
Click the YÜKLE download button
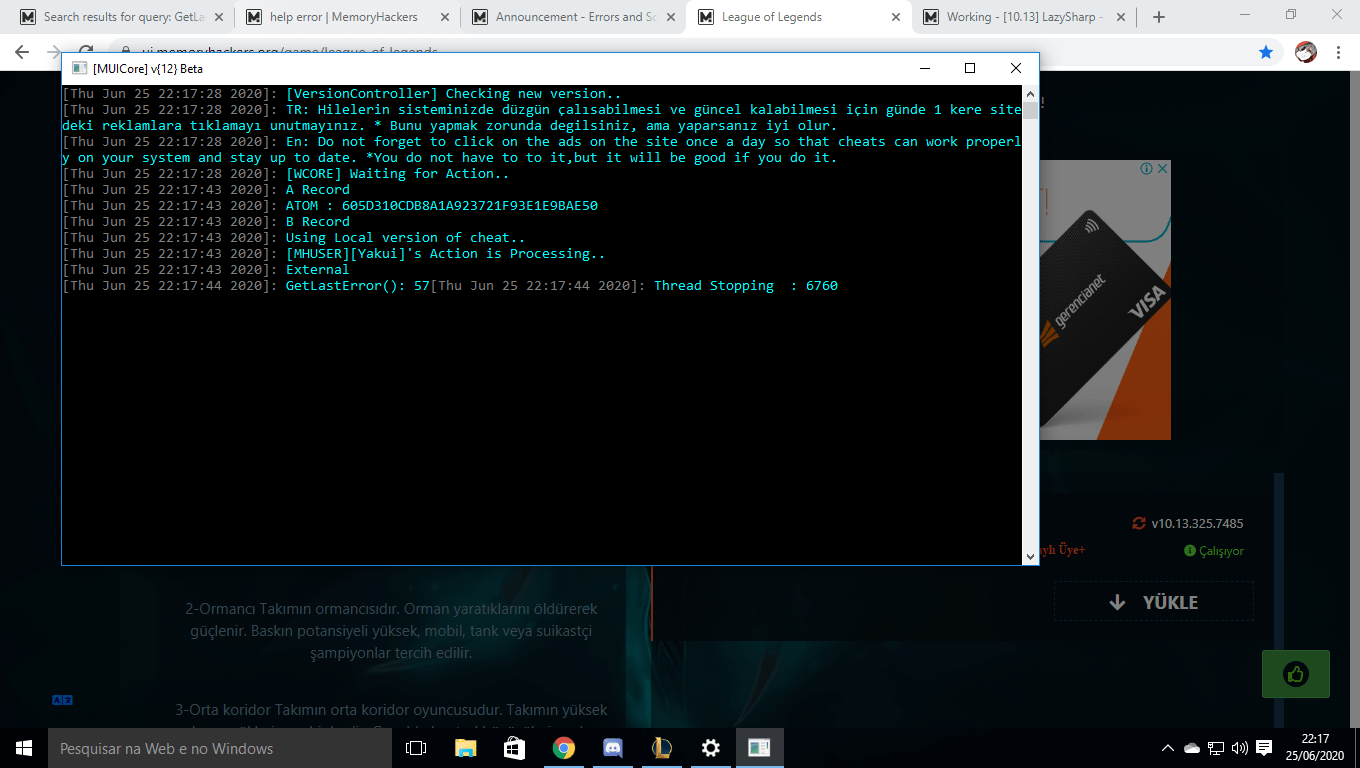tap(1153, 602)
